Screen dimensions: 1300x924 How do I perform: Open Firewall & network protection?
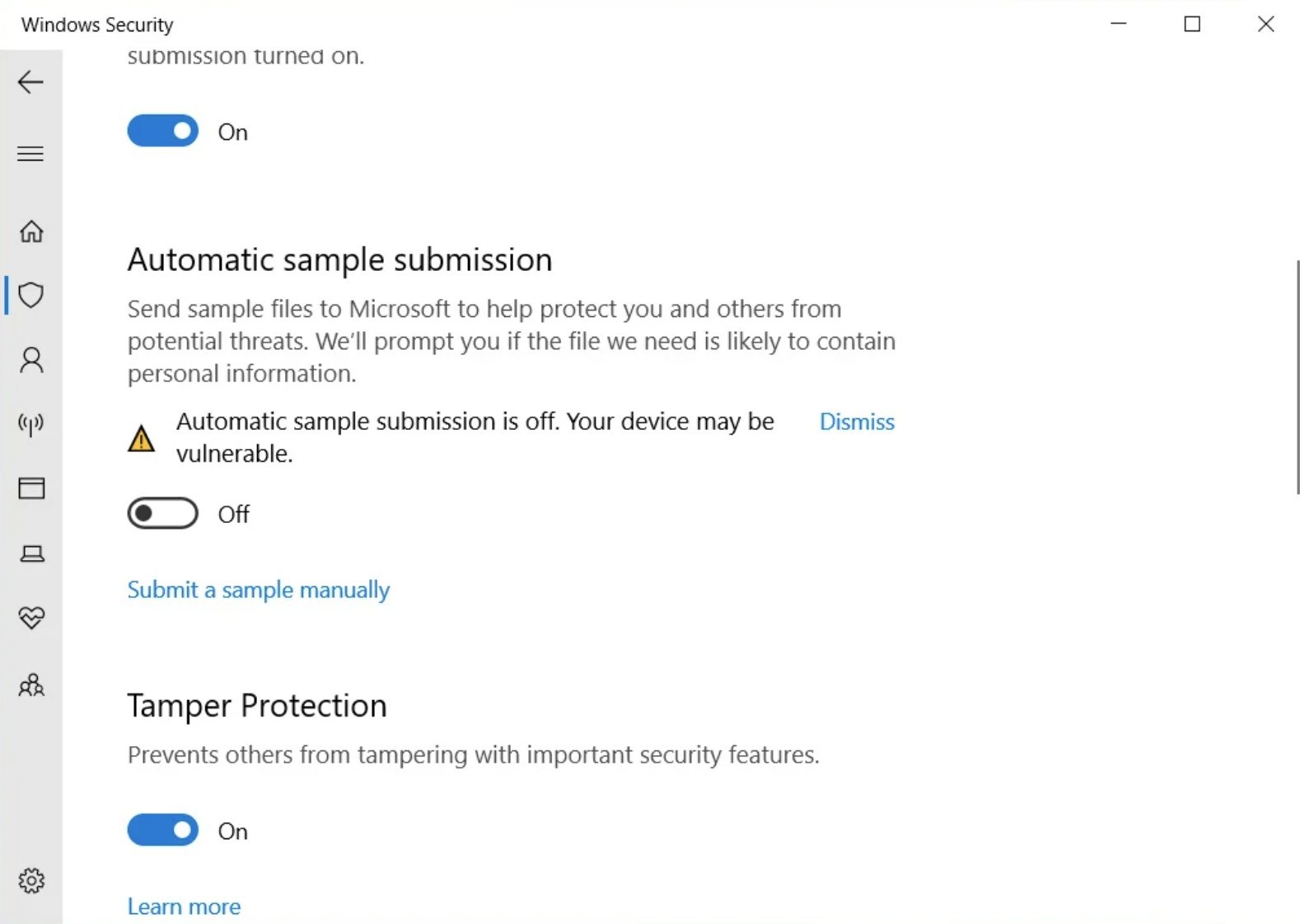(x=30, y=424)
